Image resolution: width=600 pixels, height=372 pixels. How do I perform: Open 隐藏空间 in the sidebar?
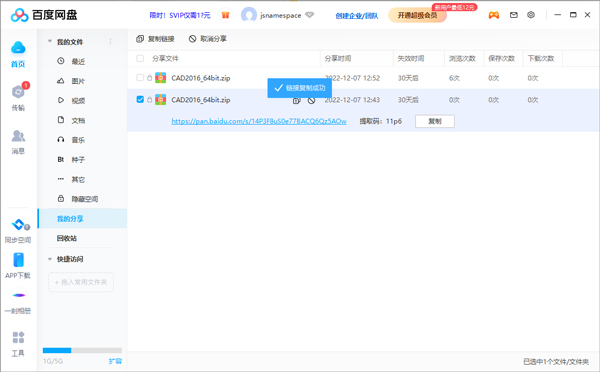tap(85, 199)
